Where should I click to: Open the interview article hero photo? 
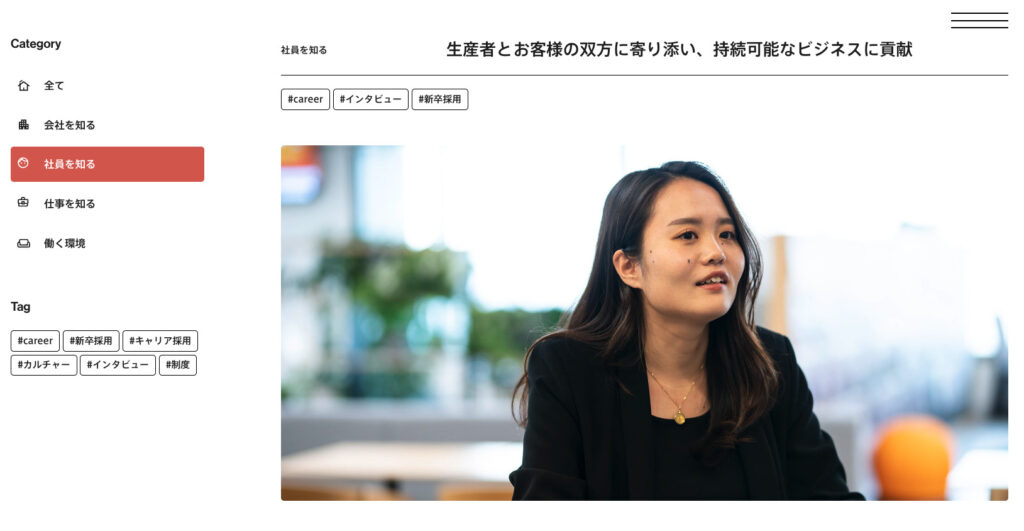pyautogui.click(x=644, y=323)
